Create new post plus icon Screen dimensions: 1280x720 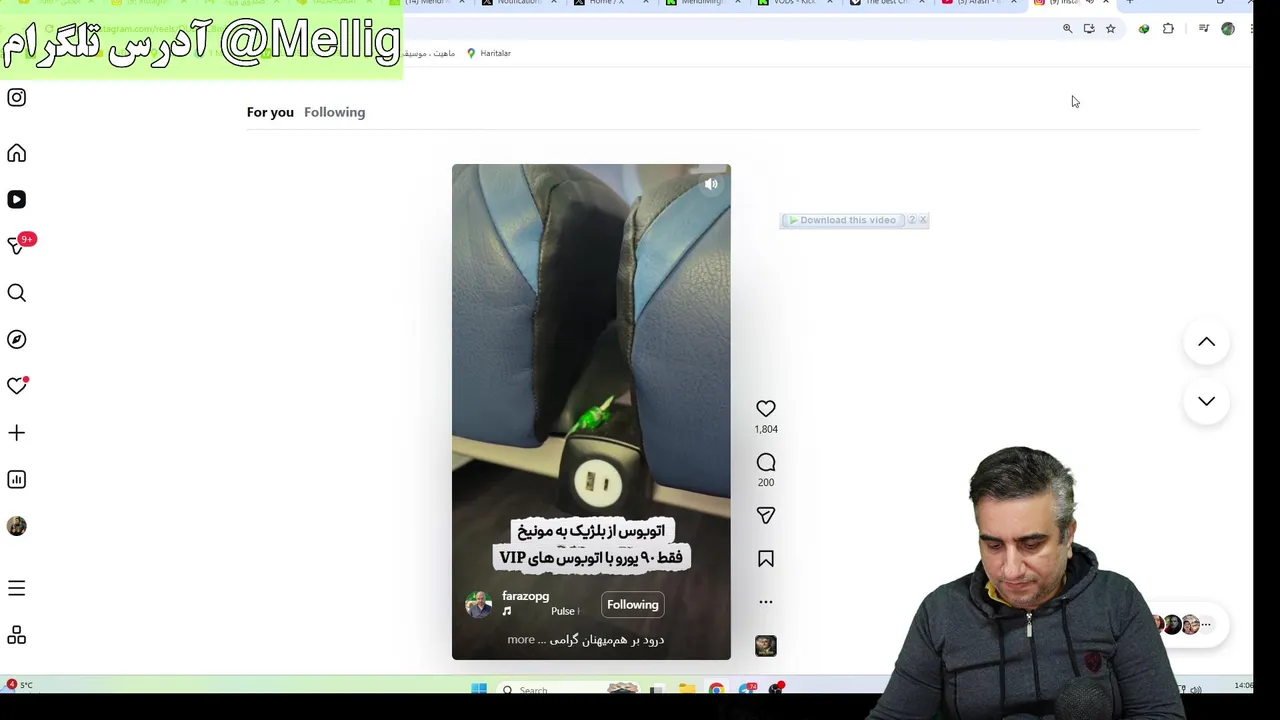[x=17, y=432]
